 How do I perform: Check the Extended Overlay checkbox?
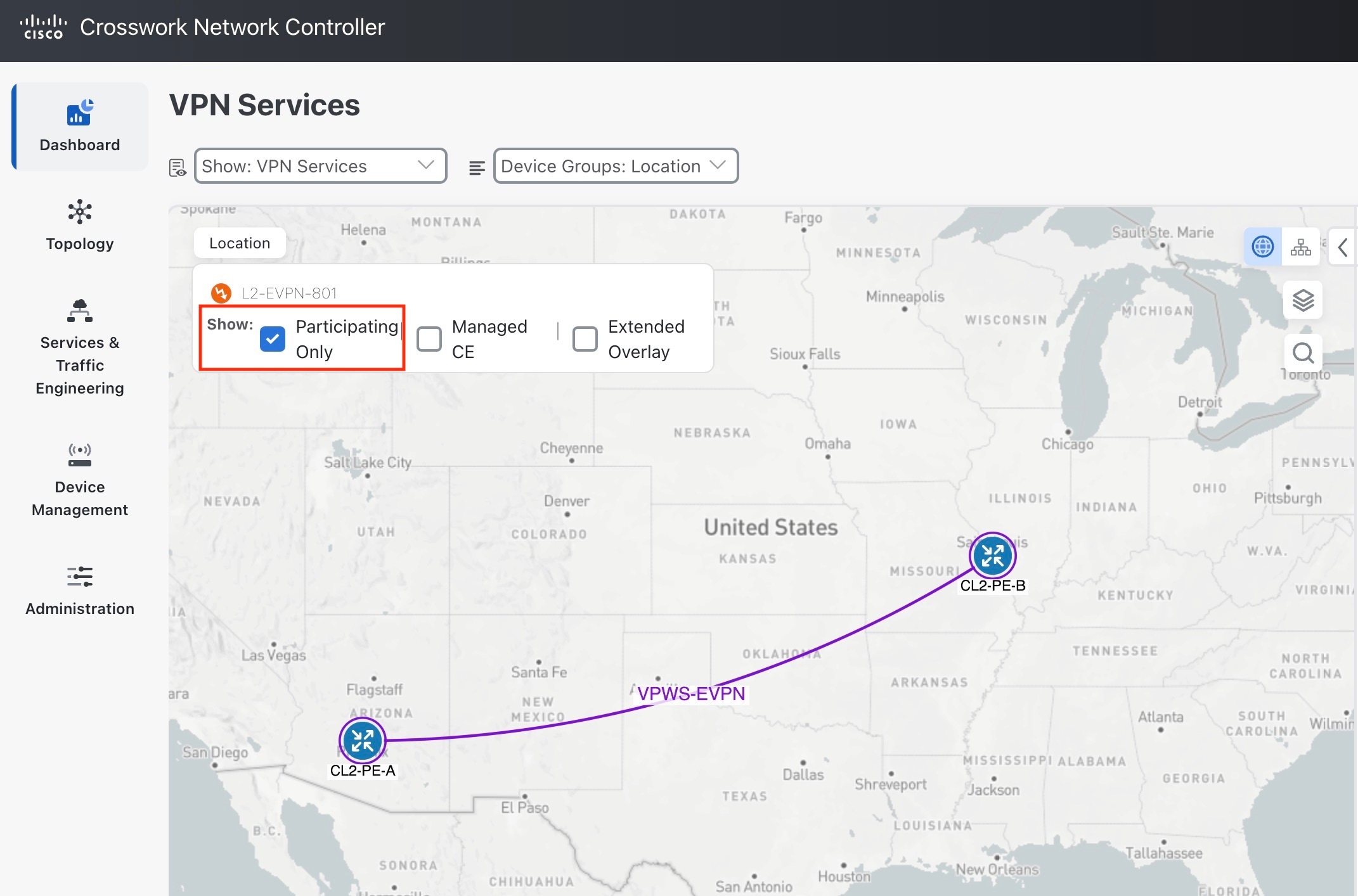[585, 339]
